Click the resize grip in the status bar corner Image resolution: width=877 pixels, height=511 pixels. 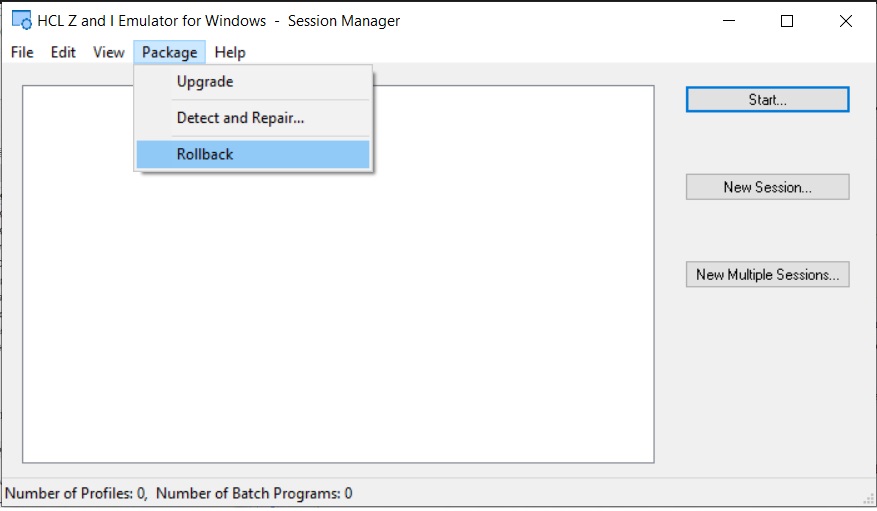868,502
